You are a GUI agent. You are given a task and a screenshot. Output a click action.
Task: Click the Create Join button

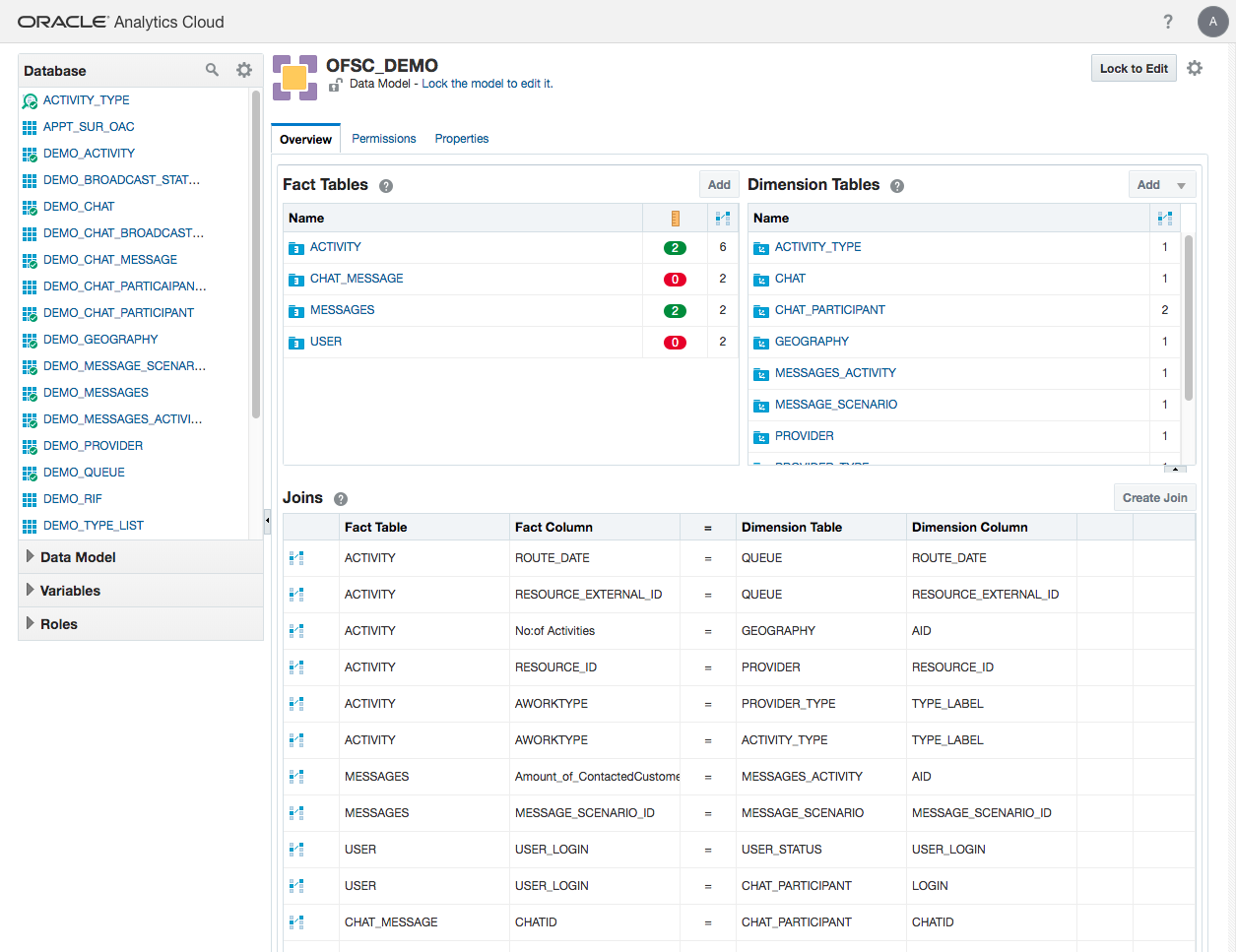tap(1154, 498)
